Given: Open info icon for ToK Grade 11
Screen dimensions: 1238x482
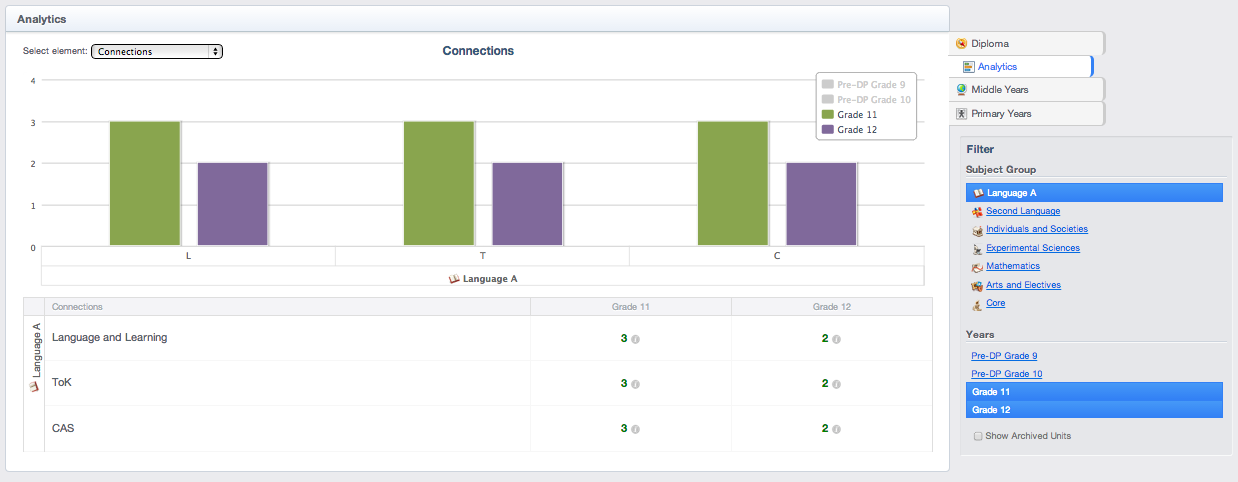Looking at the screenshot, I should pyautogui.click(x=635, y=384).
